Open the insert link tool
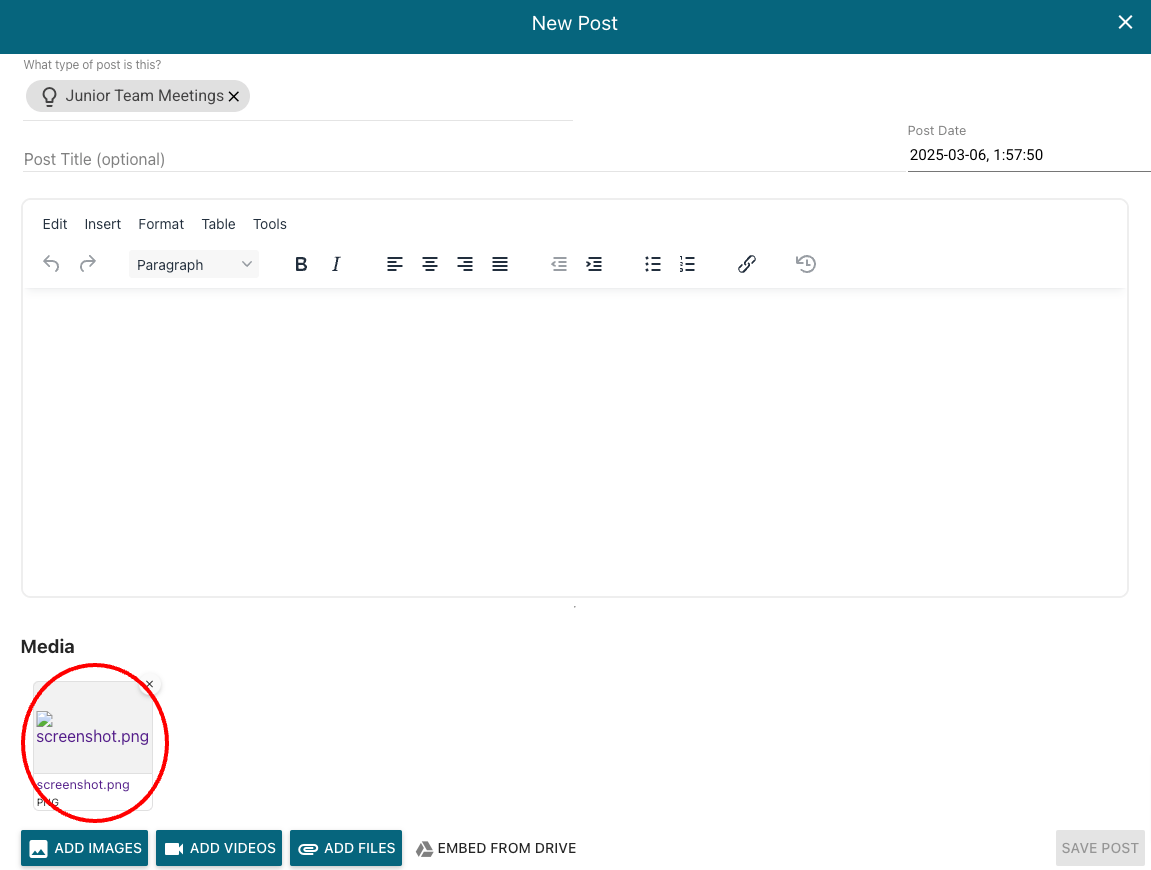Image resolution: width=1151 pixels, height=870 pixels. pyautogui.click(x=746, y=264)
